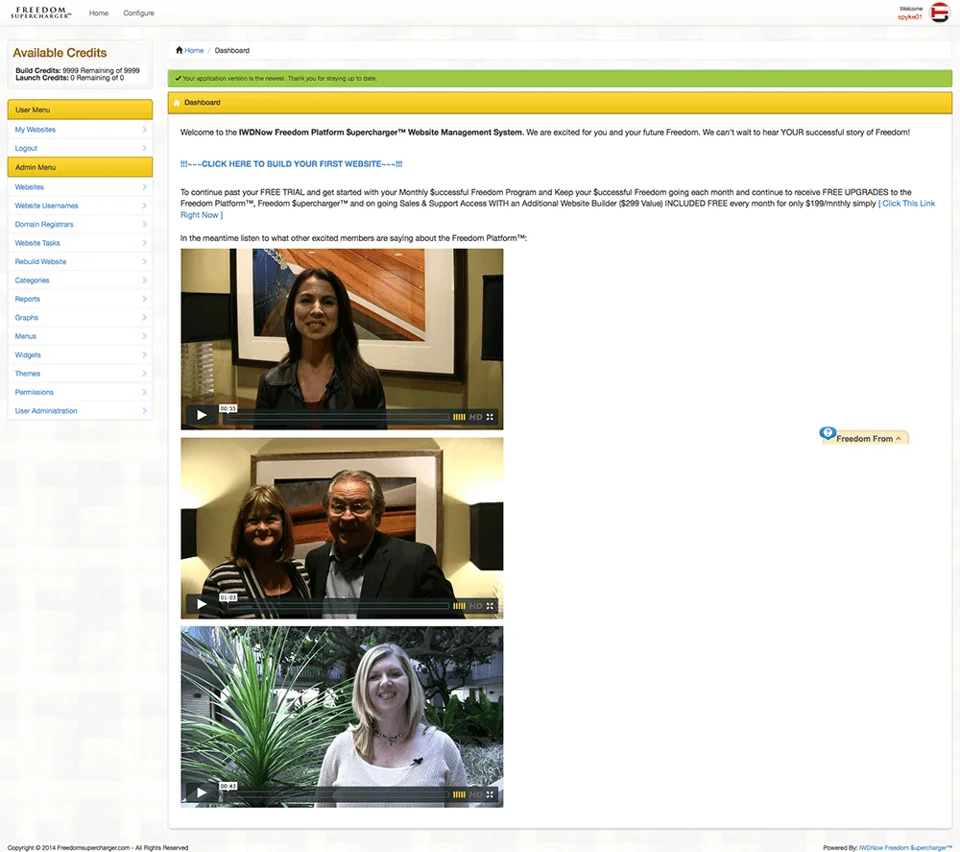Click the build your first website link
This screenshot has width=960, height=852.
coord(291,164)
